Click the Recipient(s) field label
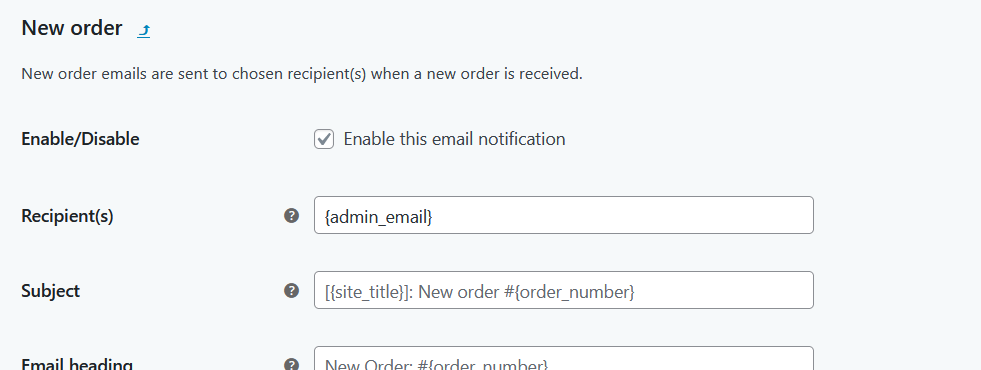 (68, 216)
